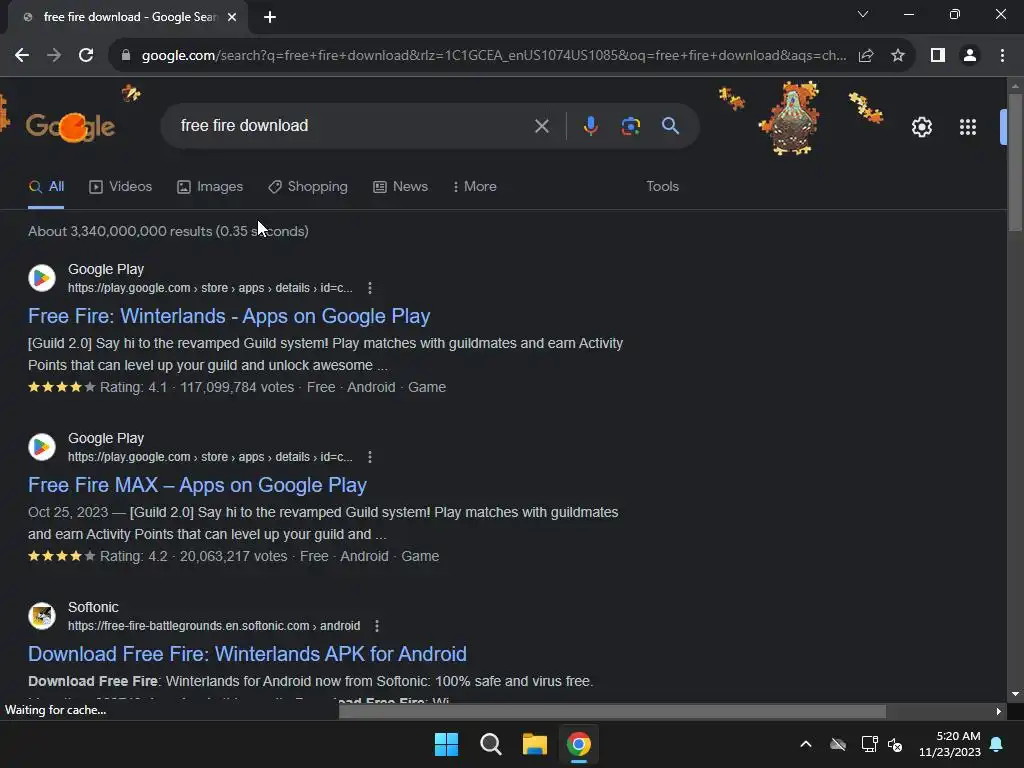Viewport: 1024px width, 768px height.
Task: Open the Tools filter options
Action: pyautogui.click(x=662, y=187)
